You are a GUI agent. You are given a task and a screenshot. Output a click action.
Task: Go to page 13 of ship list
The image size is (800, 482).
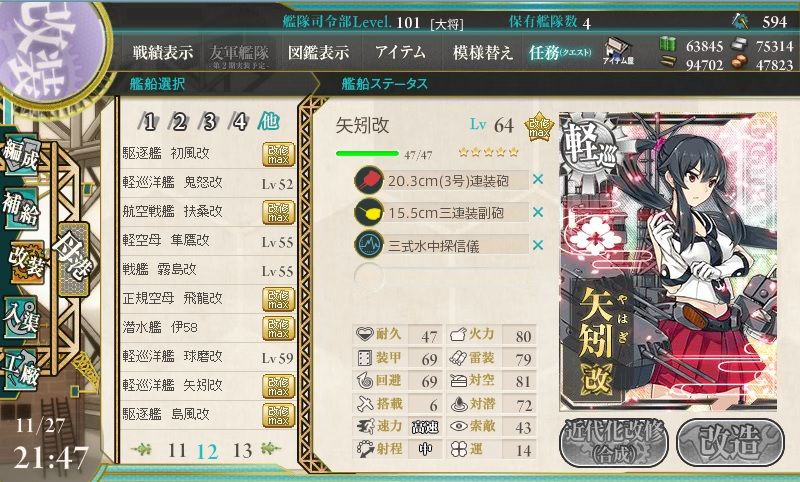[242, 450]
